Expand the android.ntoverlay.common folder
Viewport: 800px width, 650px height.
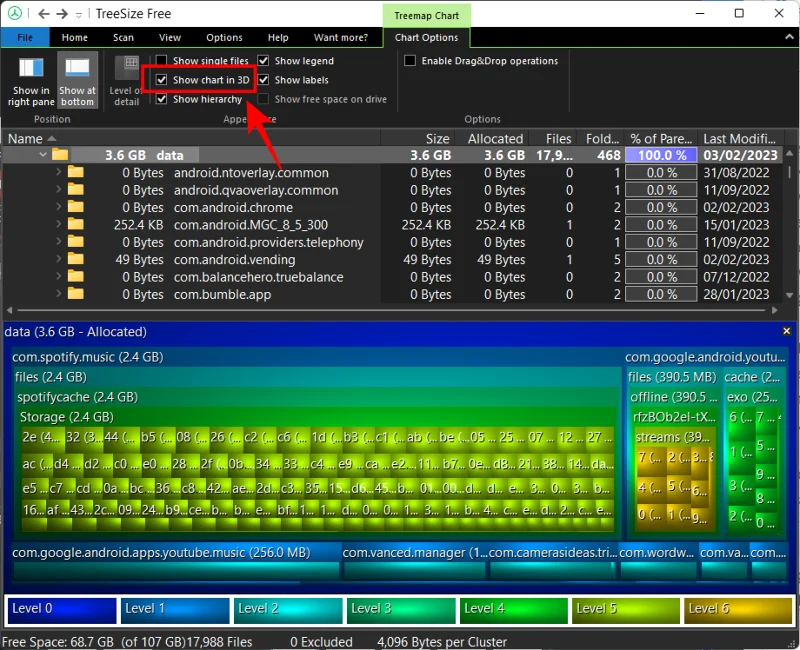tap(58, 172)
